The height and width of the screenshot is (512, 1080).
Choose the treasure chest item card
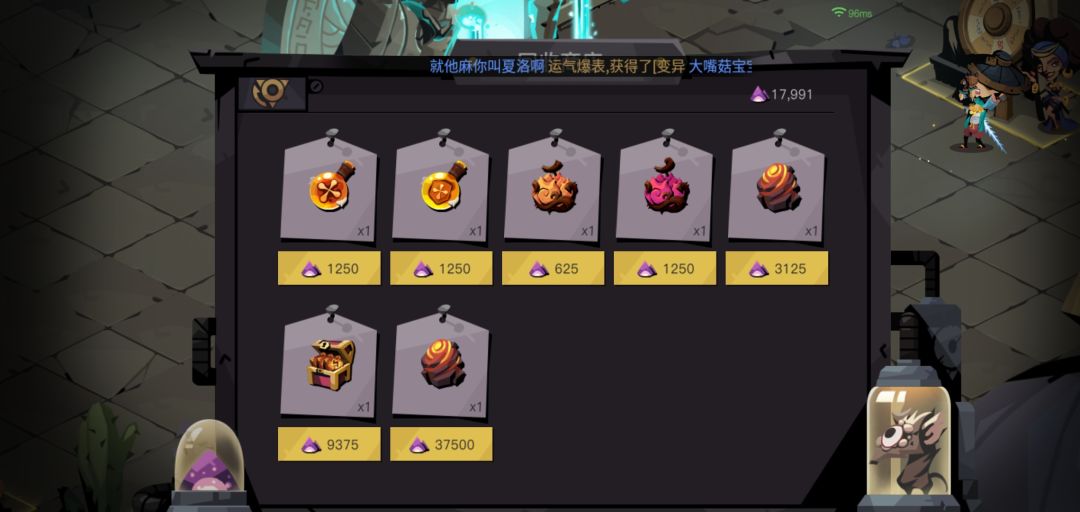point(329,365)
